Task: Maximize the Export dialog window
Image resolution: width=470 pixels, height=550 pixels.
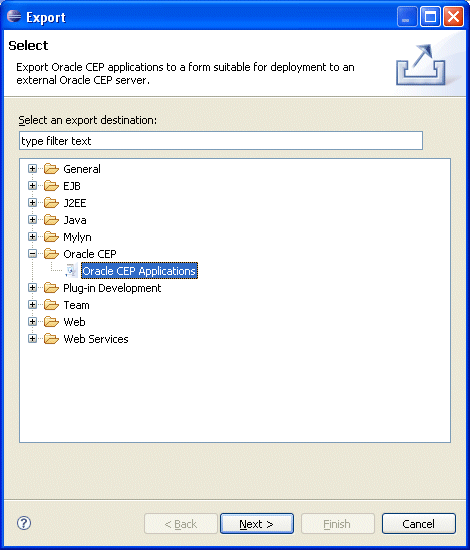Action: 430,16
